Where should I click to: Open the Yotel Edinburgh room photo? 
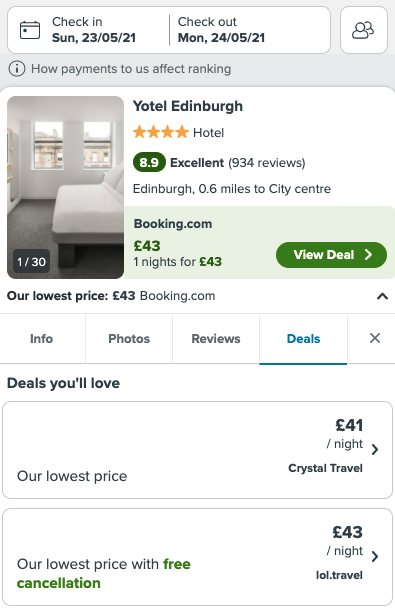[x=66, y=188]
